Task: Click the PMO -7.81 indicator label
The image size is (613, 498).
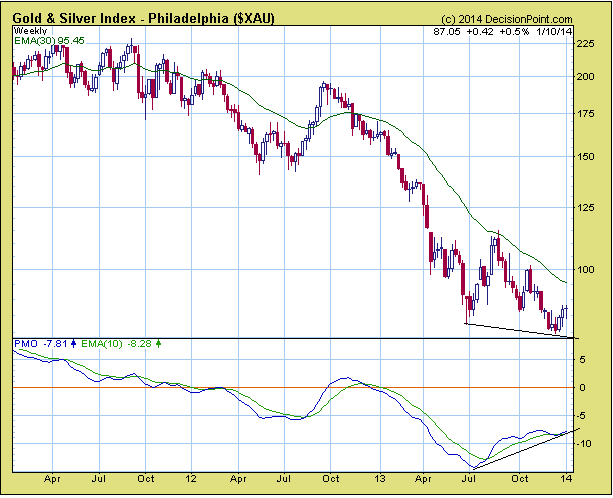Action: (36, 345)
